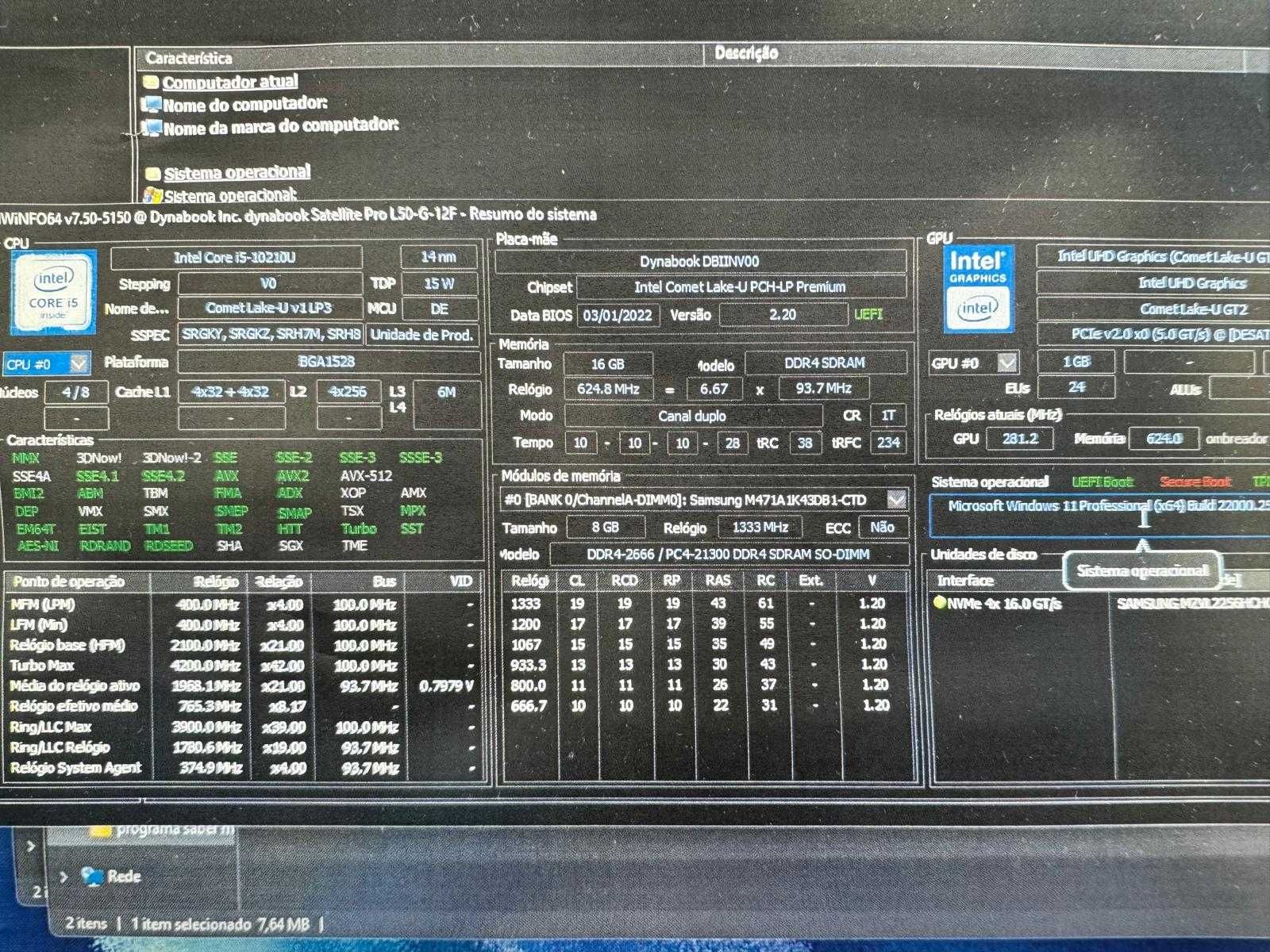This screenshot has width=1270, height=952.
Task: Select the Nome da marca do computador row
Action: click(x=280, y=126)
